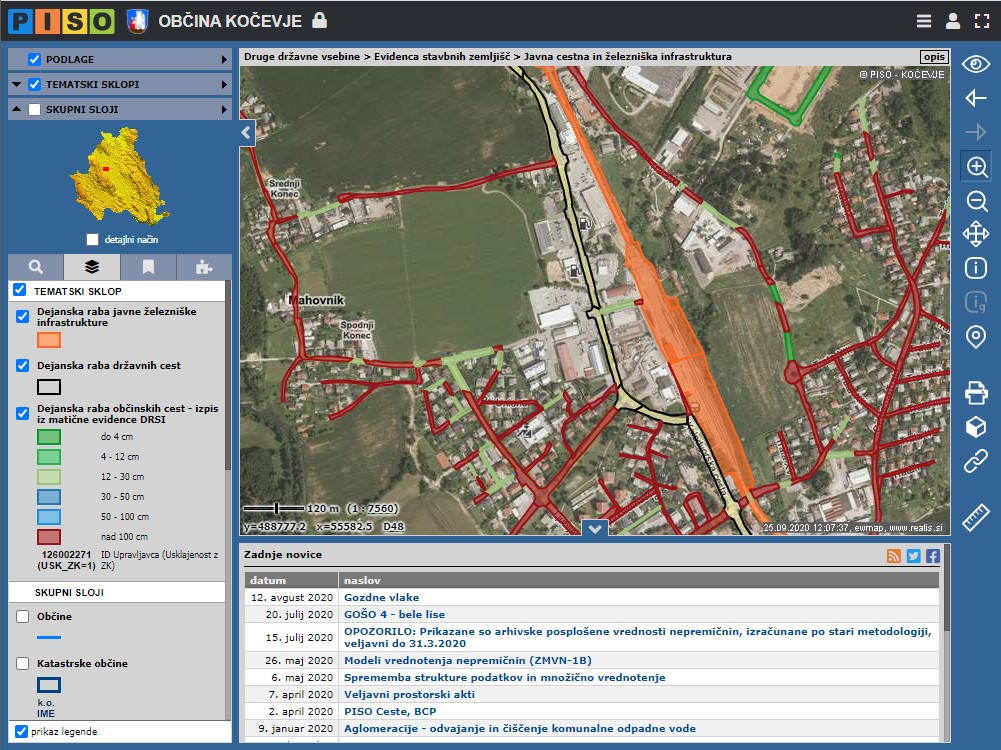Click the zoom in magnifier tool
The width and height of the screenshot is (1001, 750).
tap(976, 167)
